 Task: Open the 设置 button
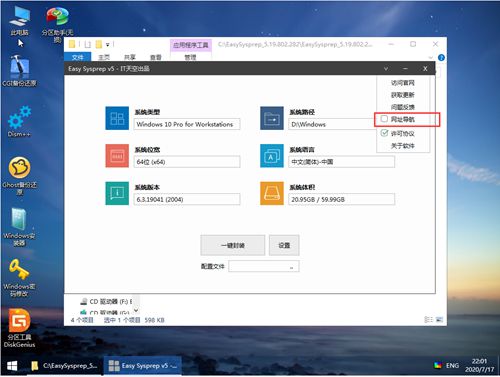pyautogui.click(x=284, y=245)
